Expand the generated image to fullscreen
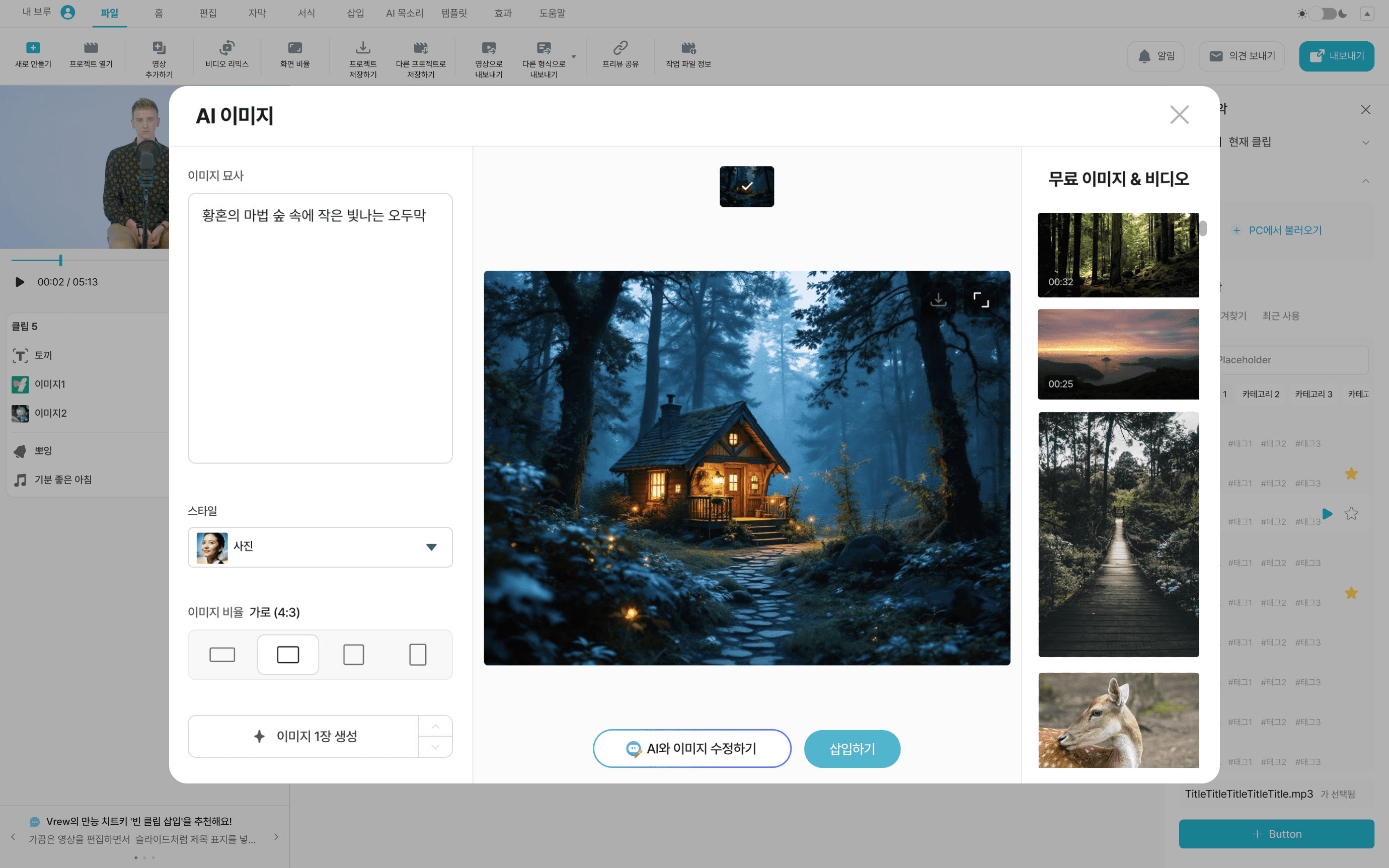 coord(981,300)
